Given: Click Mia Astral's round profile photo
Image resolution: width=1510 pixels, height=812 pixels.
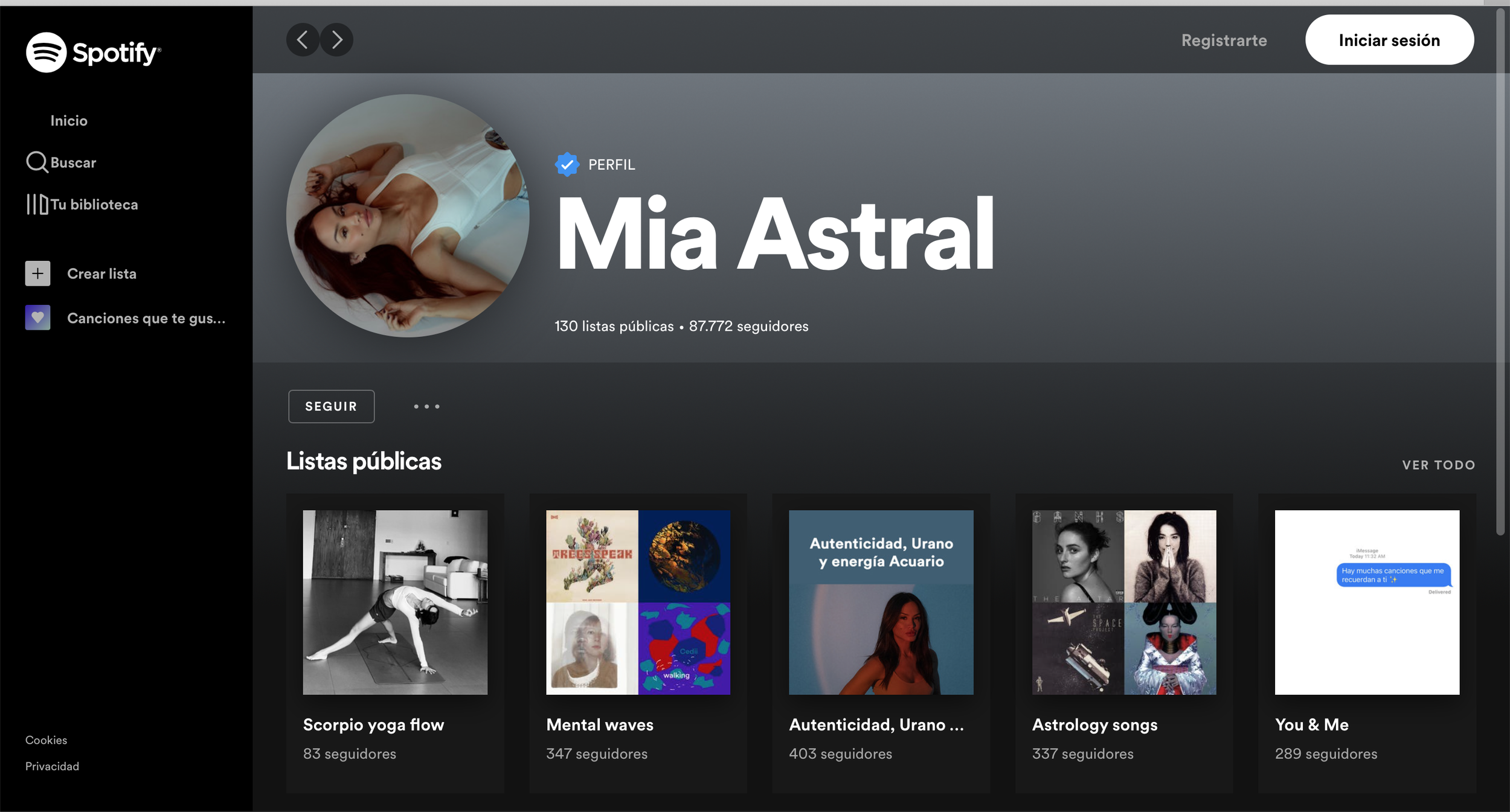Looking at the screenshot, I should point(408,216).
